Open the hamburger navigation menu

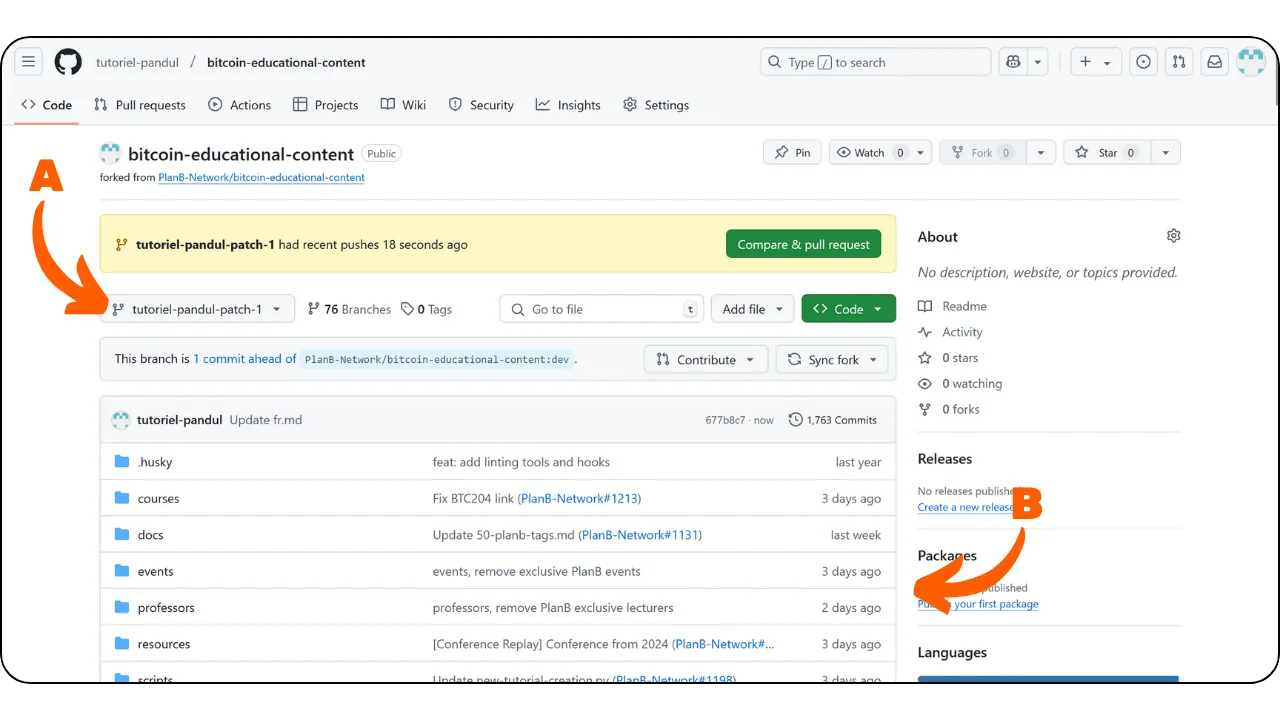click(x=29, y=62)
